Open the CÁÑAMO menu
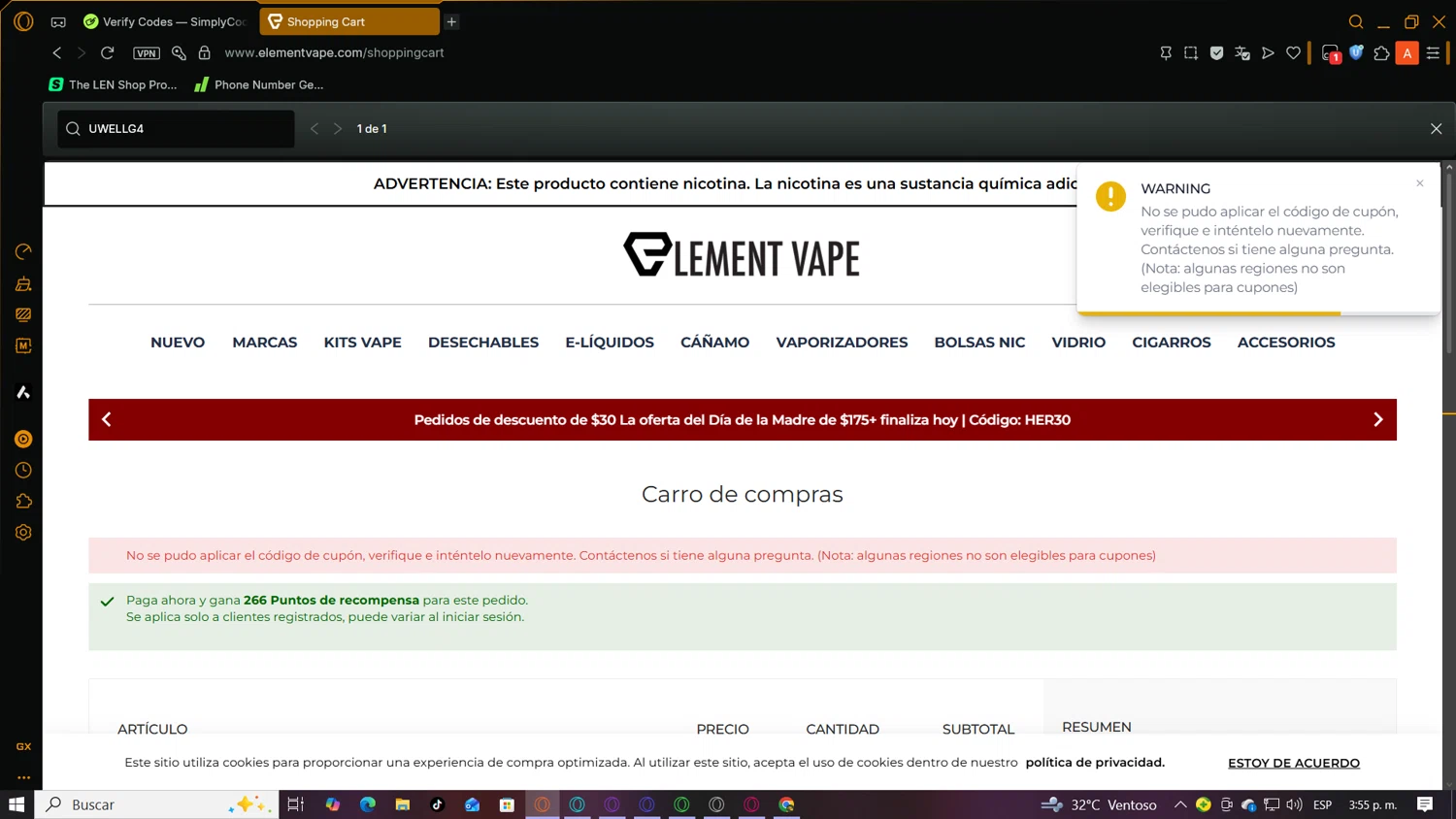Screen dimensions: 1456x819 [x=714, y=343]
